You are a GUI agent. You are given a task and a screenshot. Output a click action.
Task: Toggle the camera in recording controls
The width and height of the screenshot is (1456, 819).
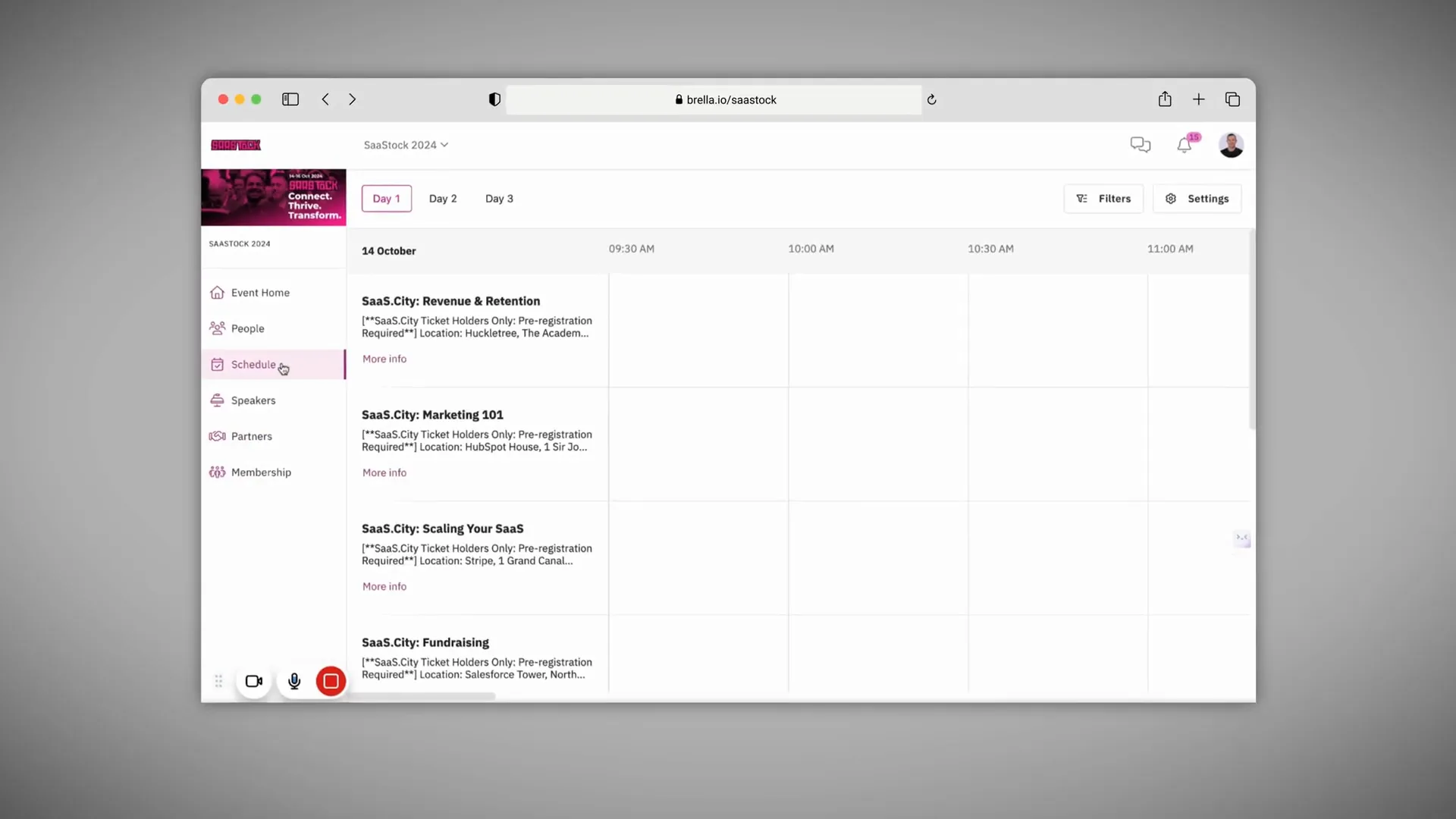coord(254,682)
